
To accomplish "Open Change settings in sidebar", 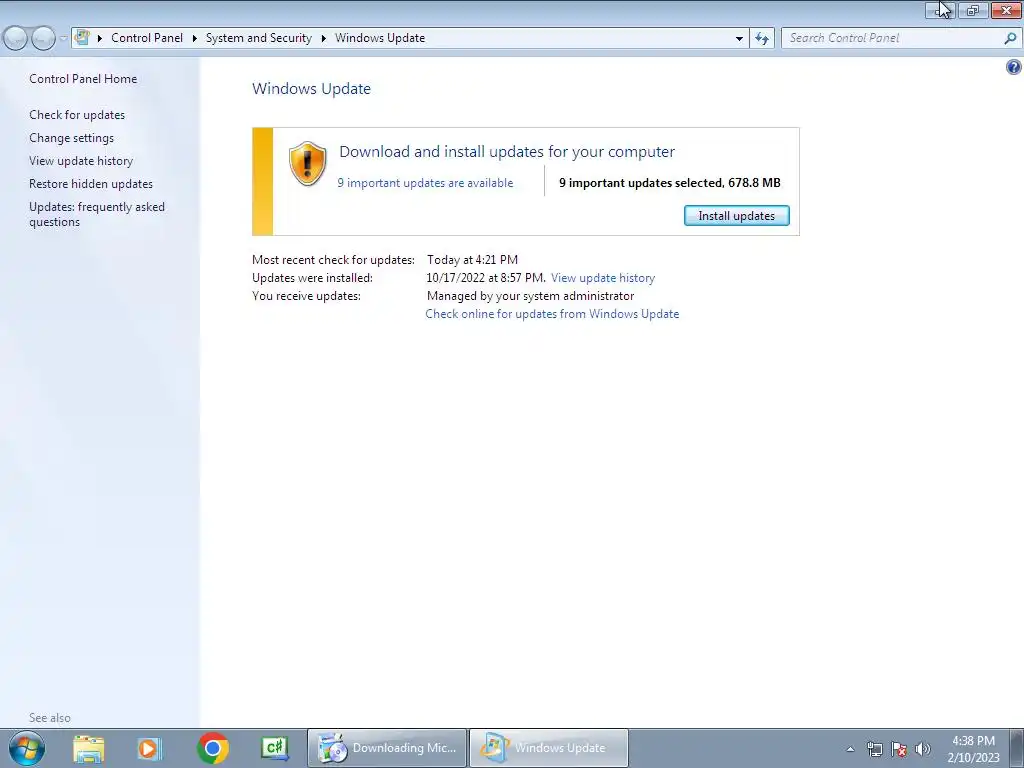I will tap(71, 138).
